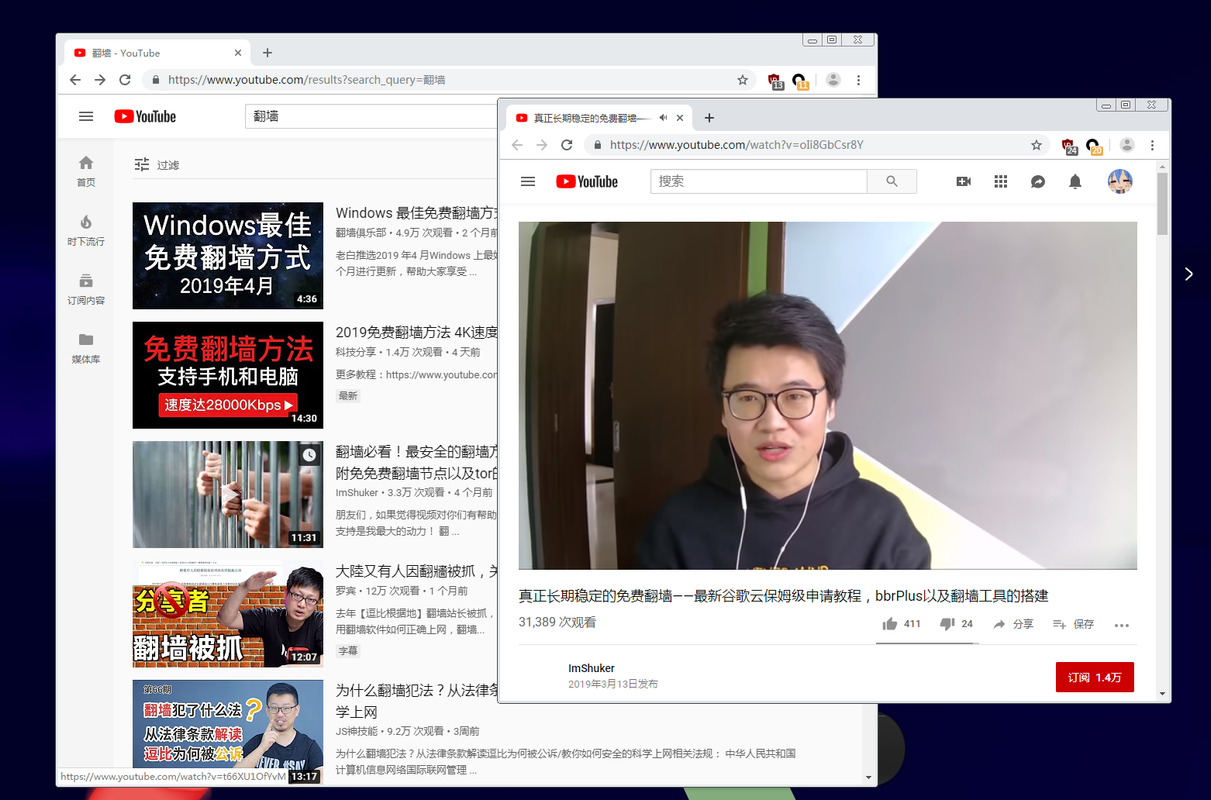The height and width of the screenshot is (800, 1211).
Task: Open 翻墙被抓 thumbnail 12:07
Action: (x=228, y=614)
